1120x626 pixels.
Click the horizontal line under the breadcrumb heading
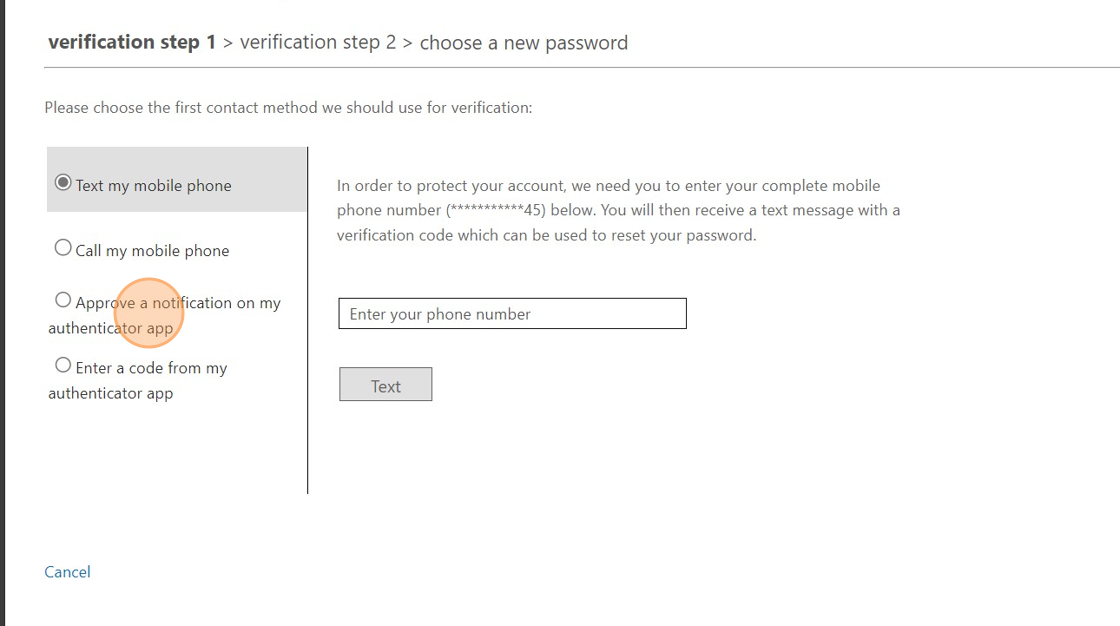(x=580, y=68)
